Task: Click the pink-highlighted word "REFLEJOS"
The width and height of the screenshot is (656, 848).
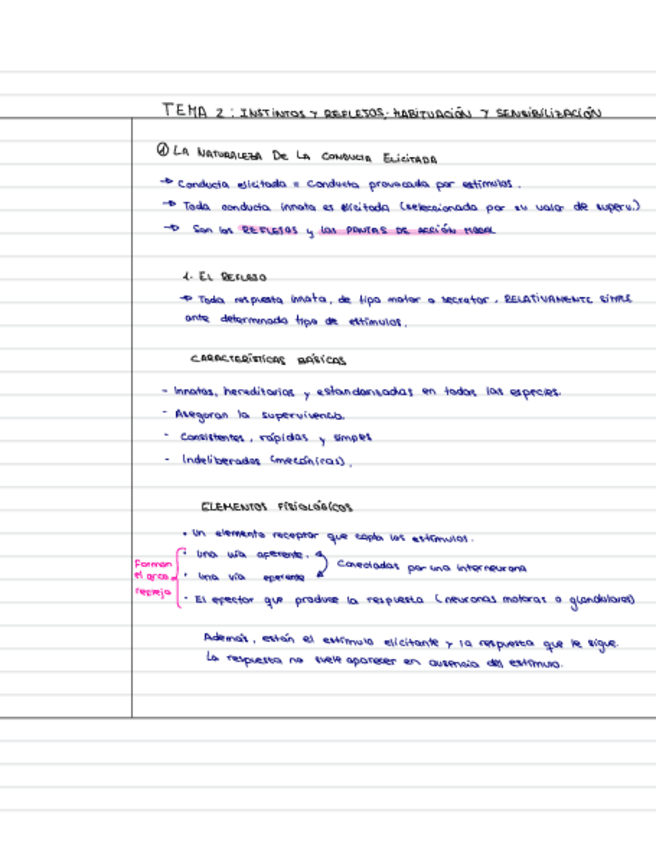Action: coord(270,230)
